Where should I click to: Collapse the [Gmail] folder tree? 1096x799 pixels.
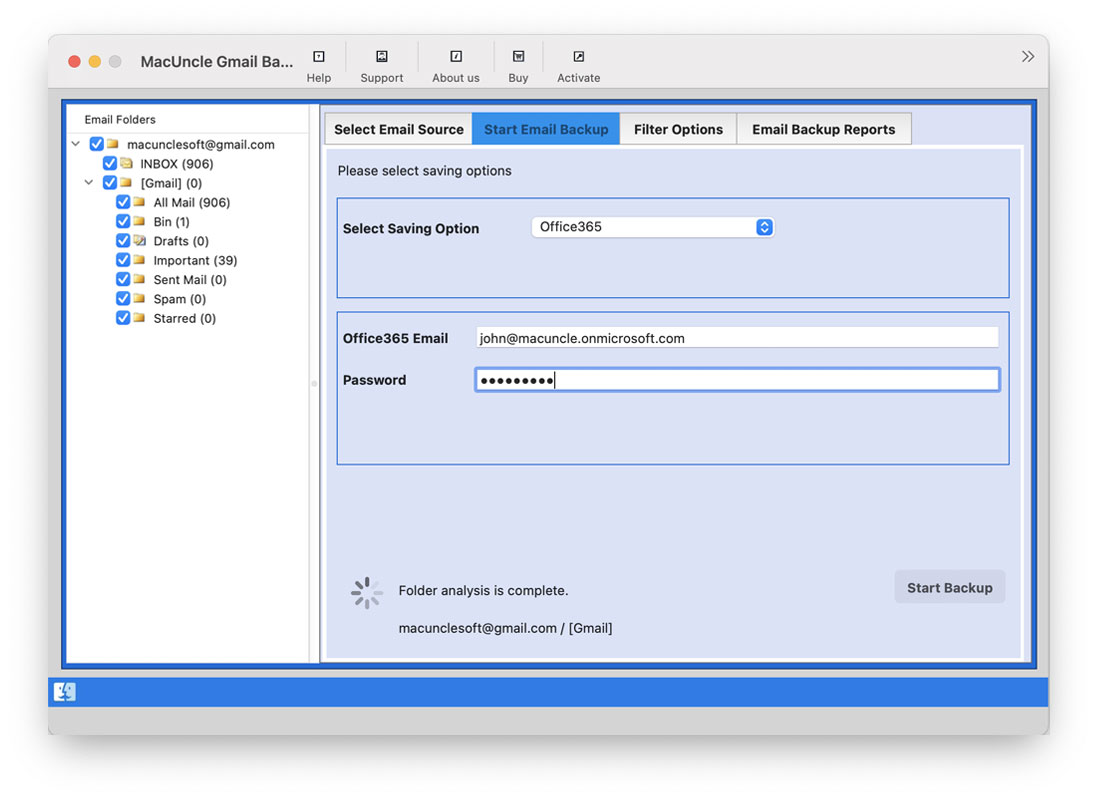(88, 182)
